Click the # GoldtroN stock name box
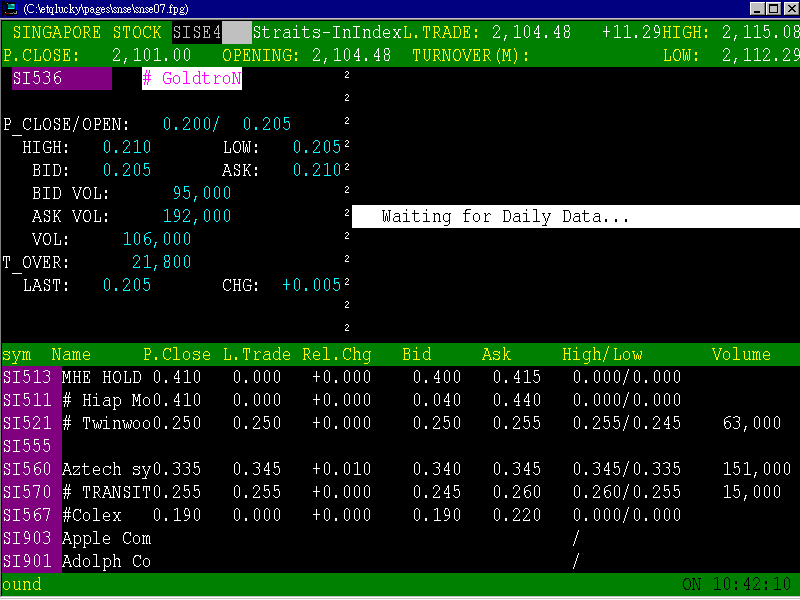800x600 pixels. pos(192,78)
